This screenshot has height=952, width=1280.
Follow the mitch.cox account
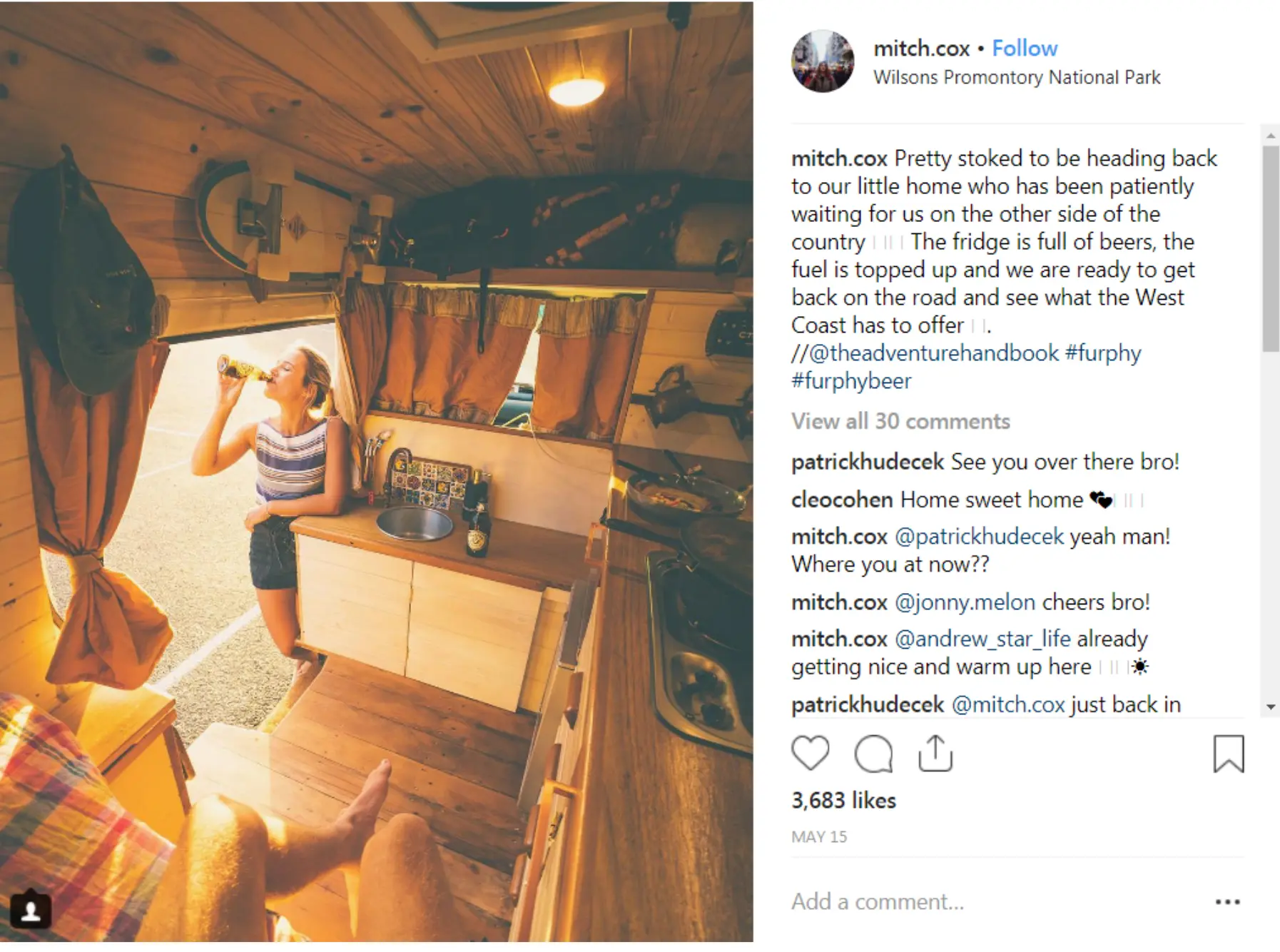[x=1025, y=49]
